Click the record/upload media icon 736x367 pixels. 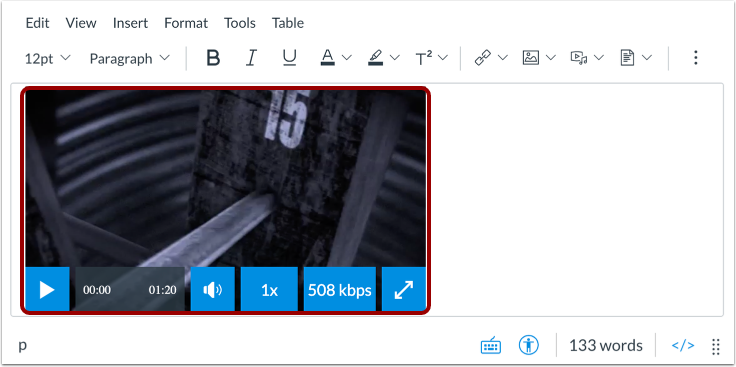(x=579, y=58)
